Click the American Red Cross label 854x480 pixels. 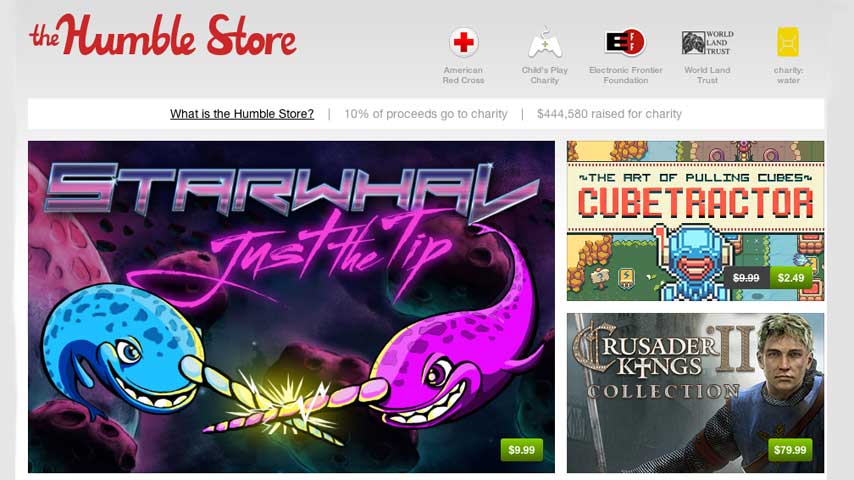463,75
